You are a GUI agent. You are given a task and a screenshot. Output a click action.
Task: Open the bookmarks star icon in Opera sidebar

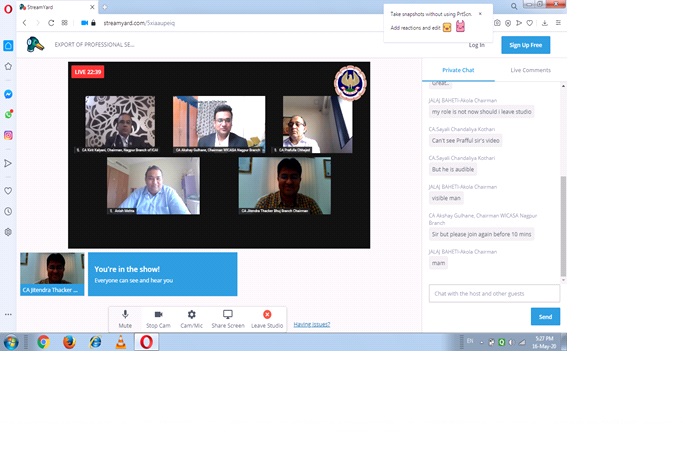click(8, 66)
